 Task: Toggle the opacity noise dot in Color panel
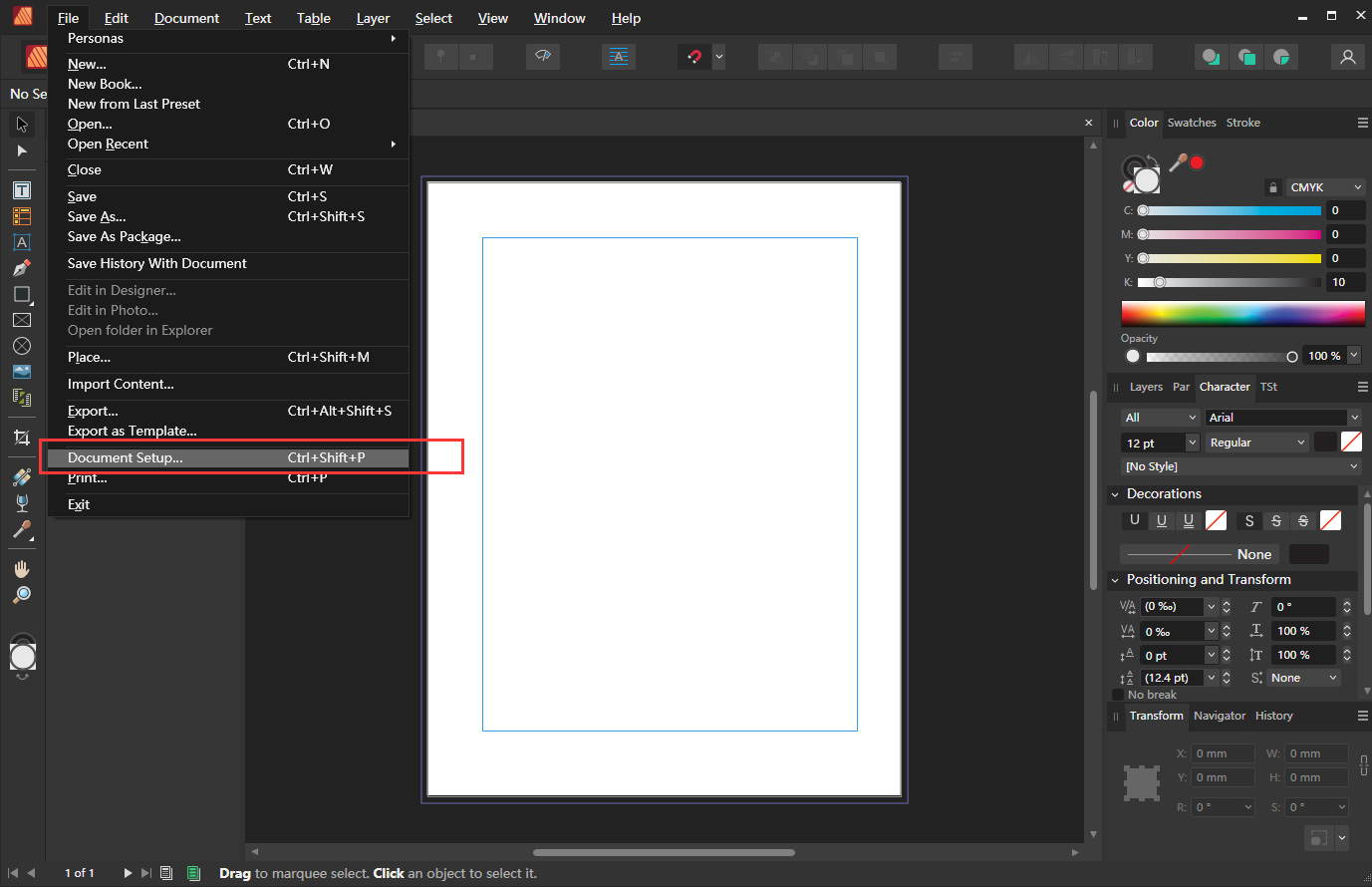1133,357
